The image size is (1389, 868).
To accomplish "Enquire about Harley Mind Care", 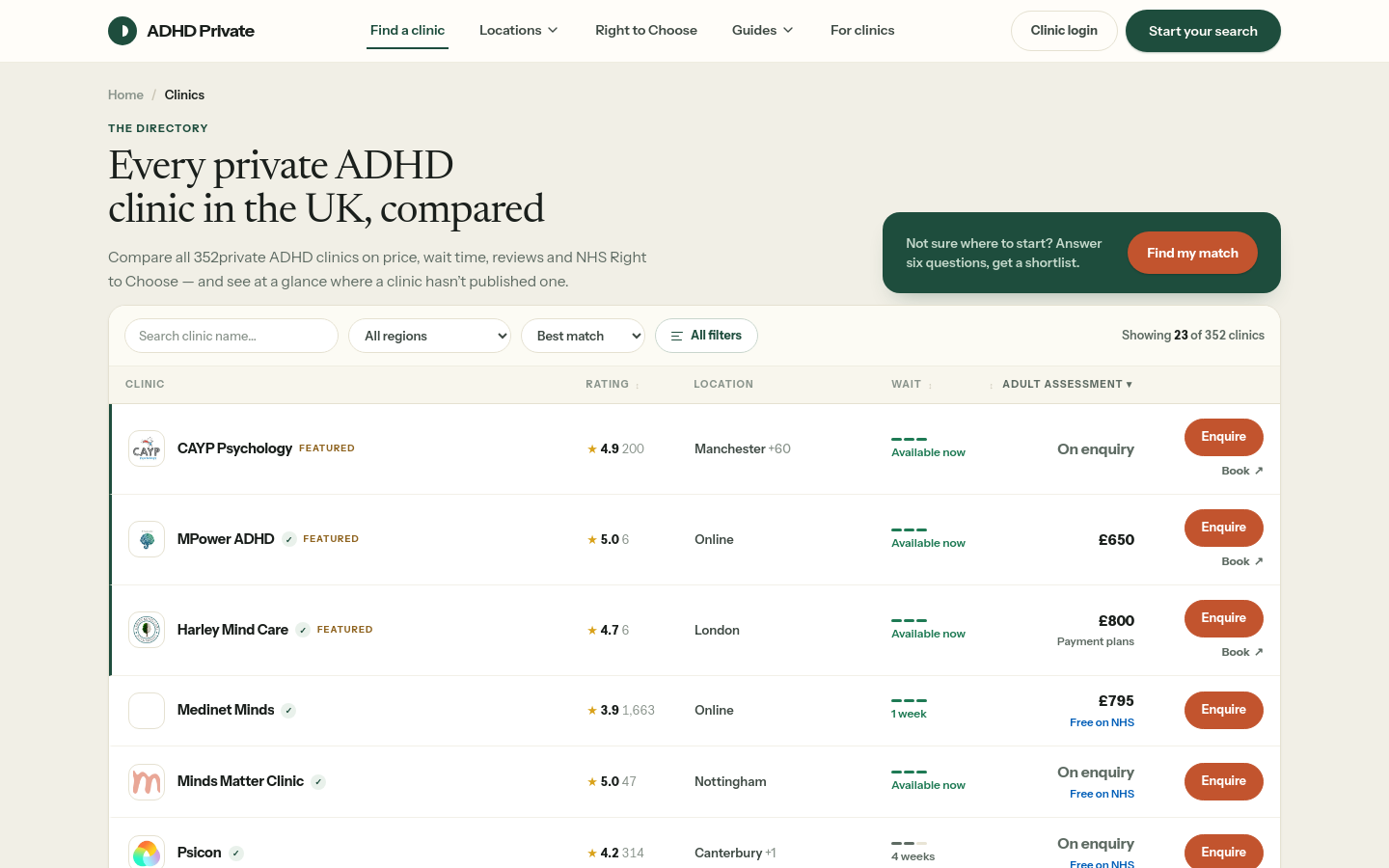I will pos(1224,618).
